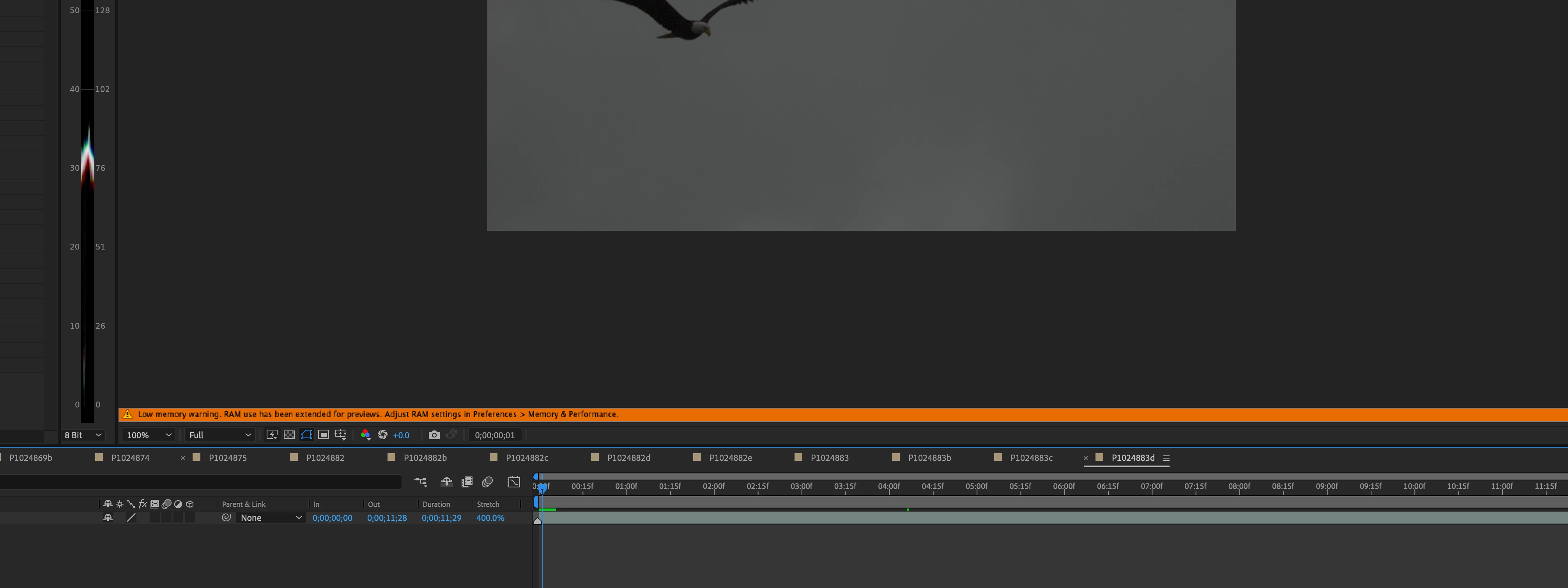Toggle layer shy switch in row
This screenshot has height=588, width=1568.
click(x=108, y=518)
